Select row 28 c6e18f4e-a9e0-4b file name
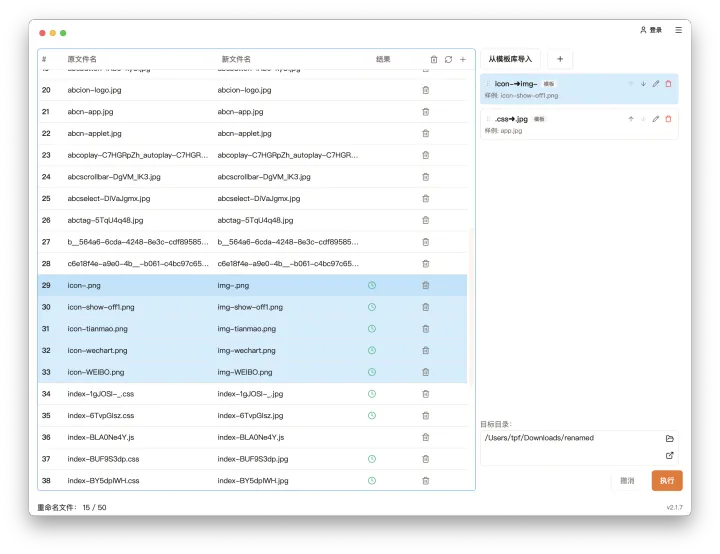This screenshot has width=720, height=554. tap(138, 264)
